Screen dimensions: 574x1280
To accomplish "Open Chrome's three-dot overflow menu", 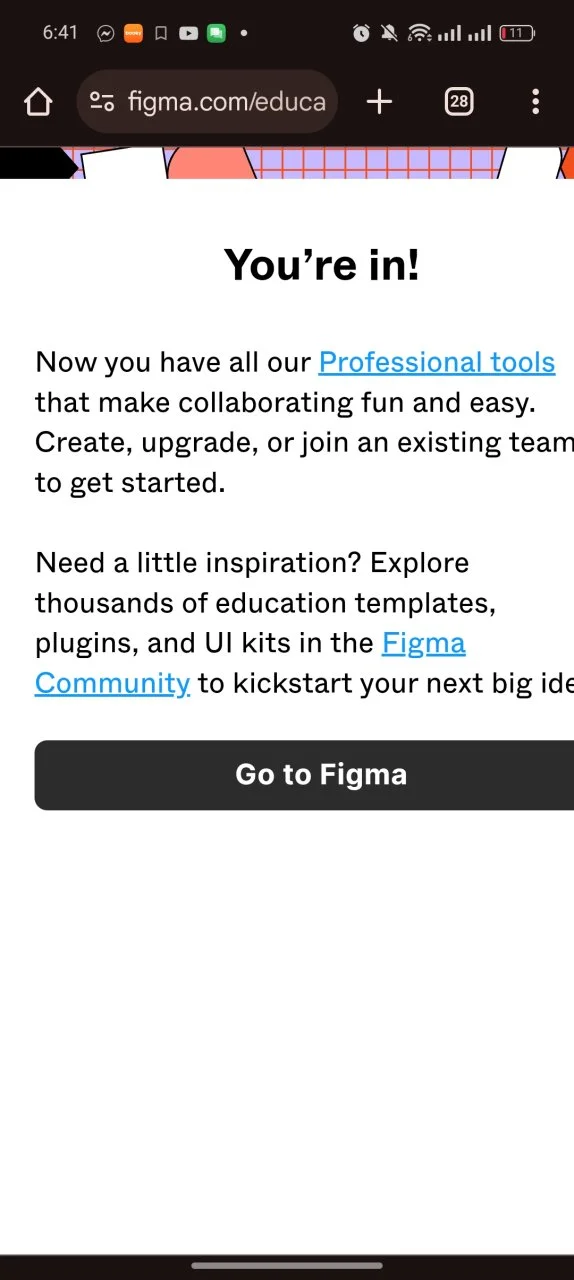I will pyautogui.click(x=536, y=101).
